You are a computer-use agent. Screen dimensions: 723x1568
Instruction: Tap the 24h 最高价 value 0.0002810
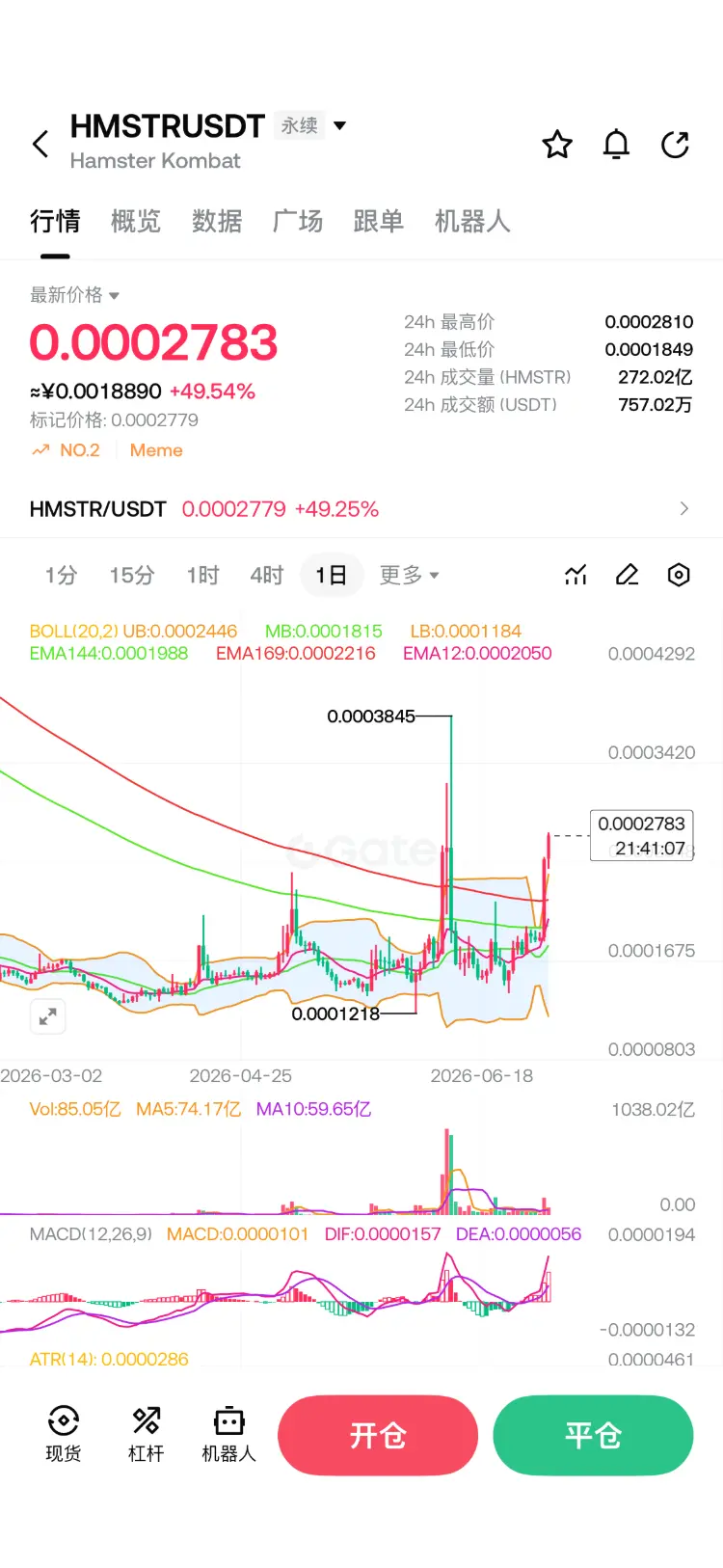[x=649, y=321]
